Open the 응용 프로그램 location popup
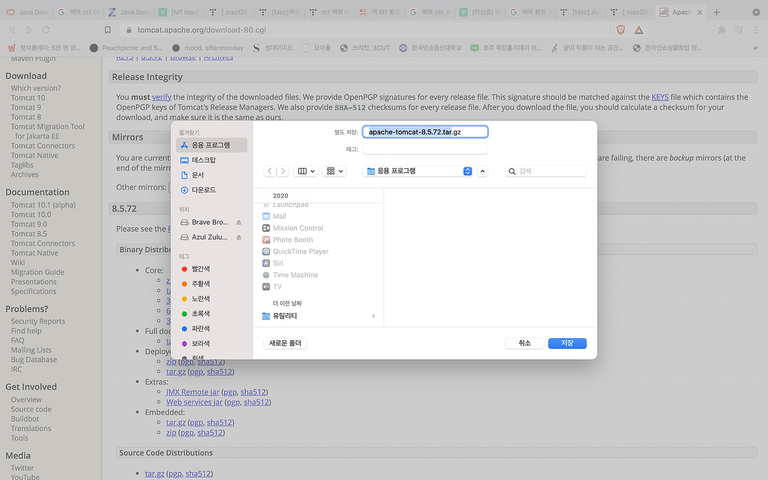Viewport: 768px width, 480px height. [418, 171]
